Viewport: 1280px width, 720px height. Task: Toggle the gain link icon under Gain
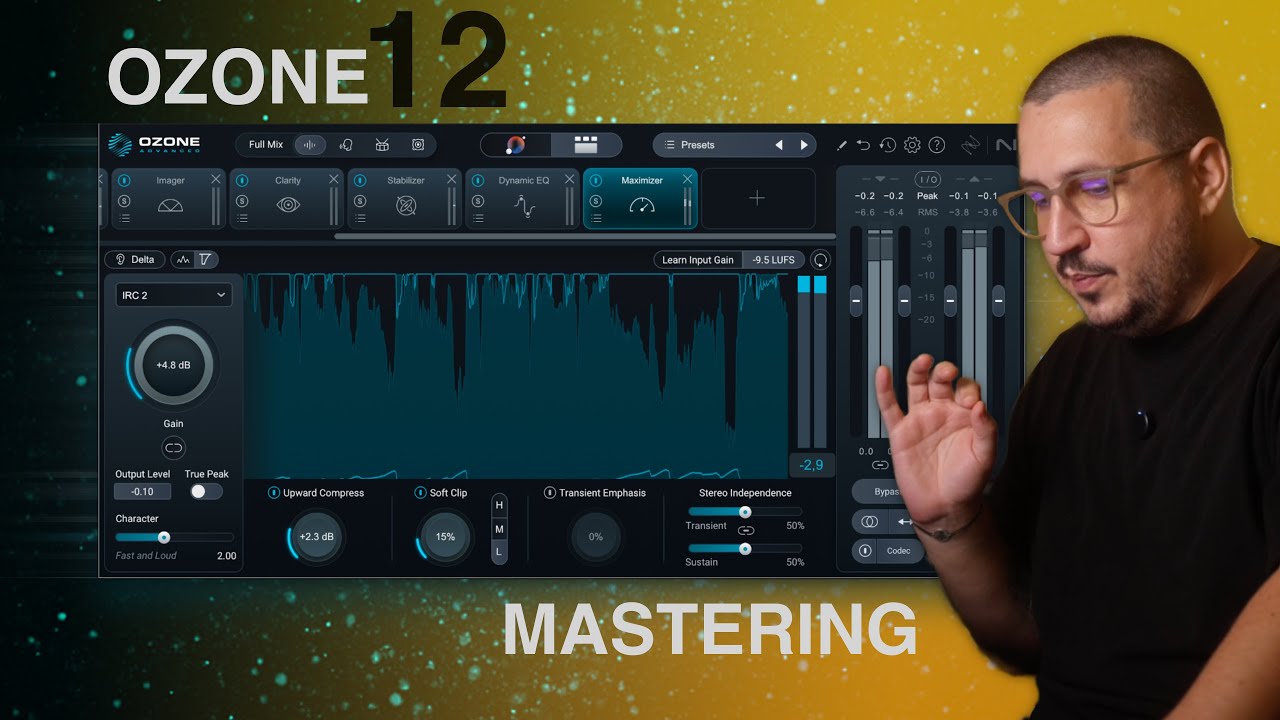pos(174,448)
